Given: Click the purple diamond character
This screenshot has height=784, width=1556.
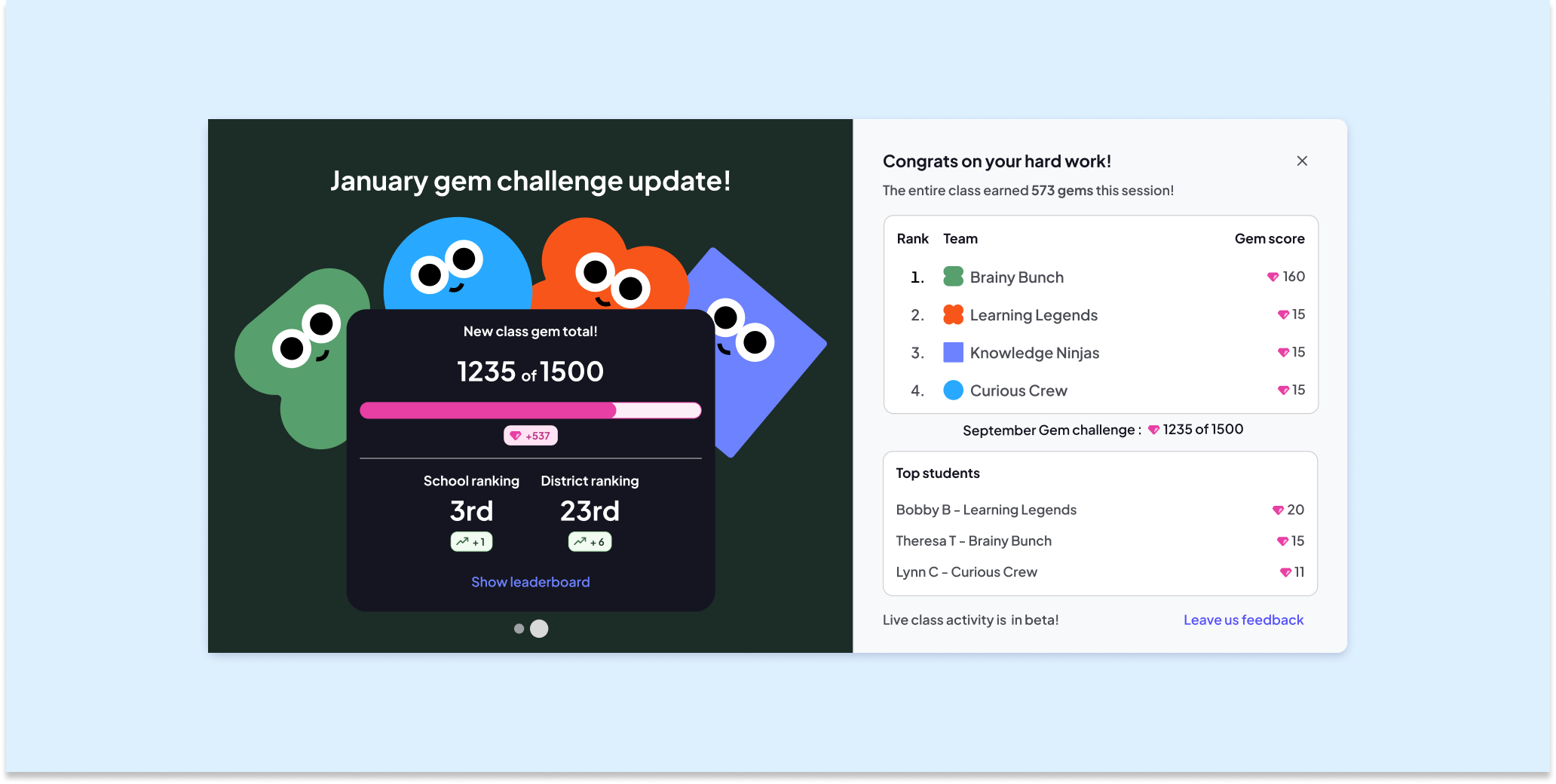Looking at the screenshot, I should [x=769, y=354].
